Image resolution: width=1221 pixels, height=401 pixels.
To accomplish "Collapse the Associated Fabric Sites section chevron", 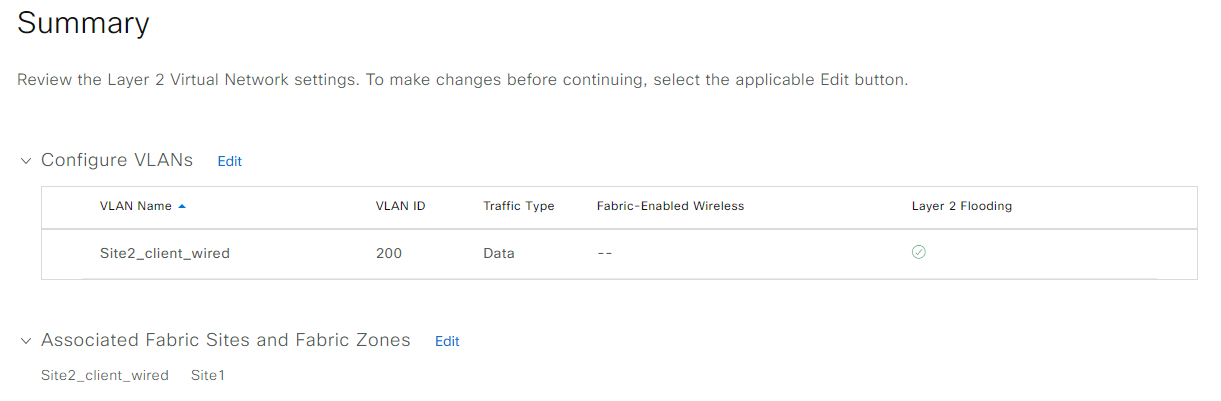I will click(x=26, y=341).
